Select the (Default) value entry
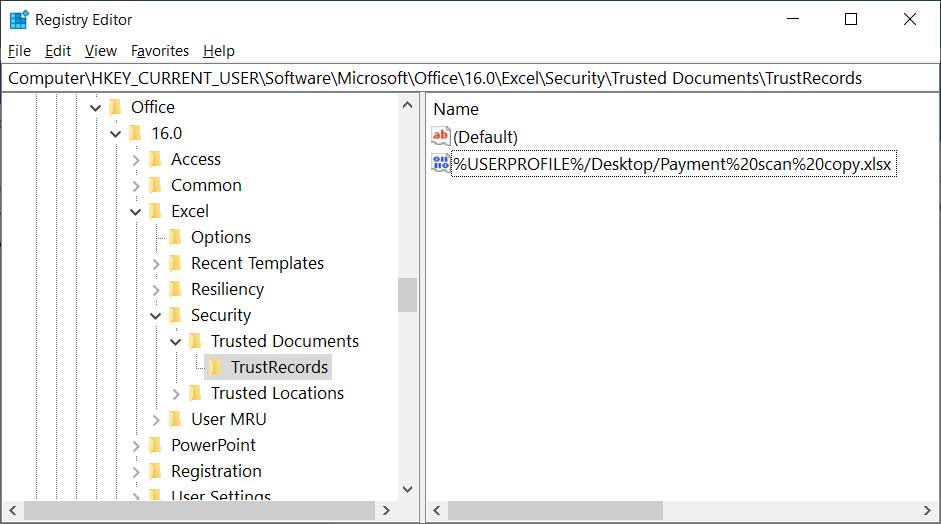Image resolution: width=941 pixels, height=524 pixels. [x=486, y=137]
